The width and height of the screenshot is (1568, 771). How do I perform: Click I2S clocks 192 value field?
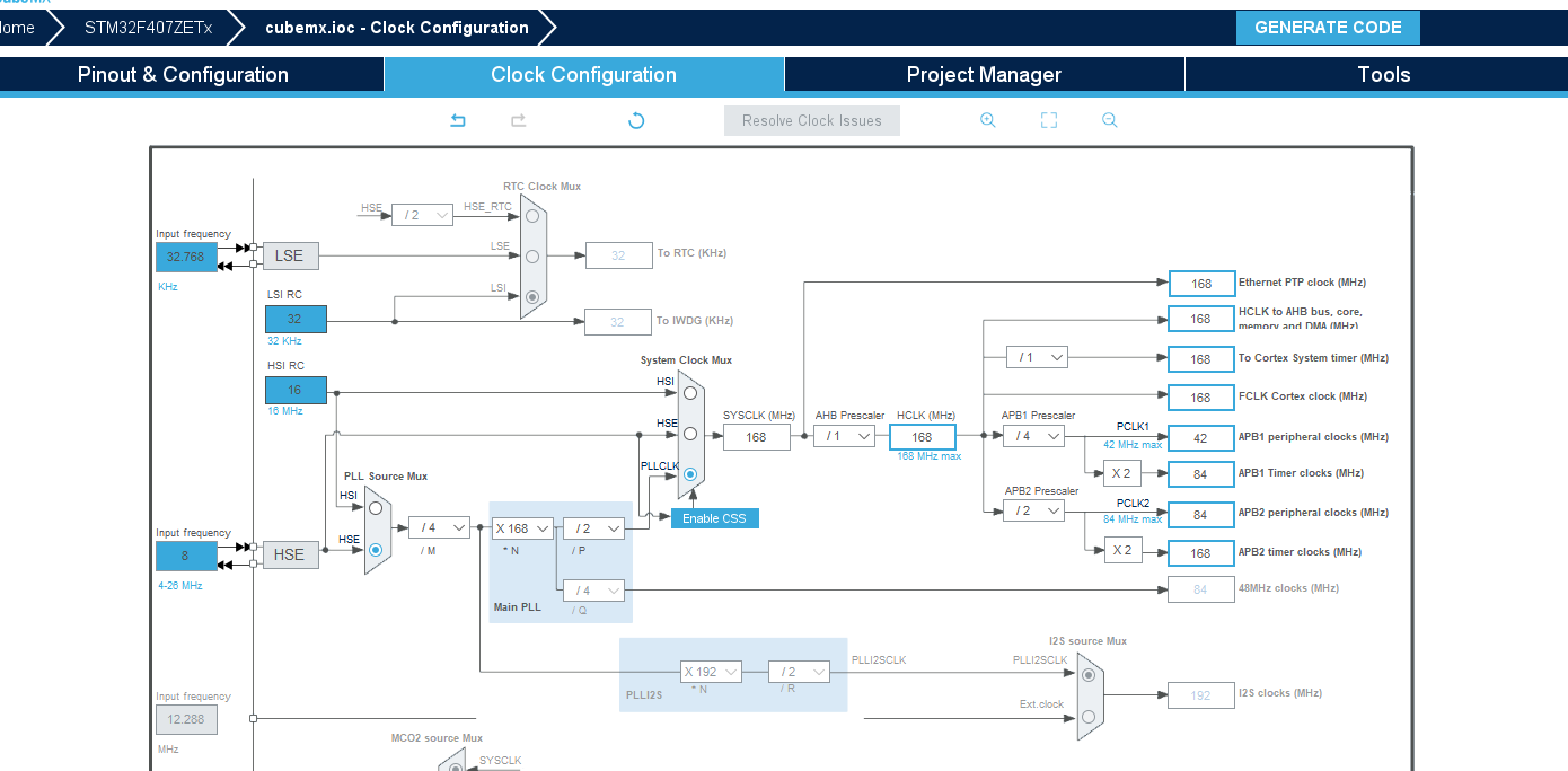[x=1201, y=695]
